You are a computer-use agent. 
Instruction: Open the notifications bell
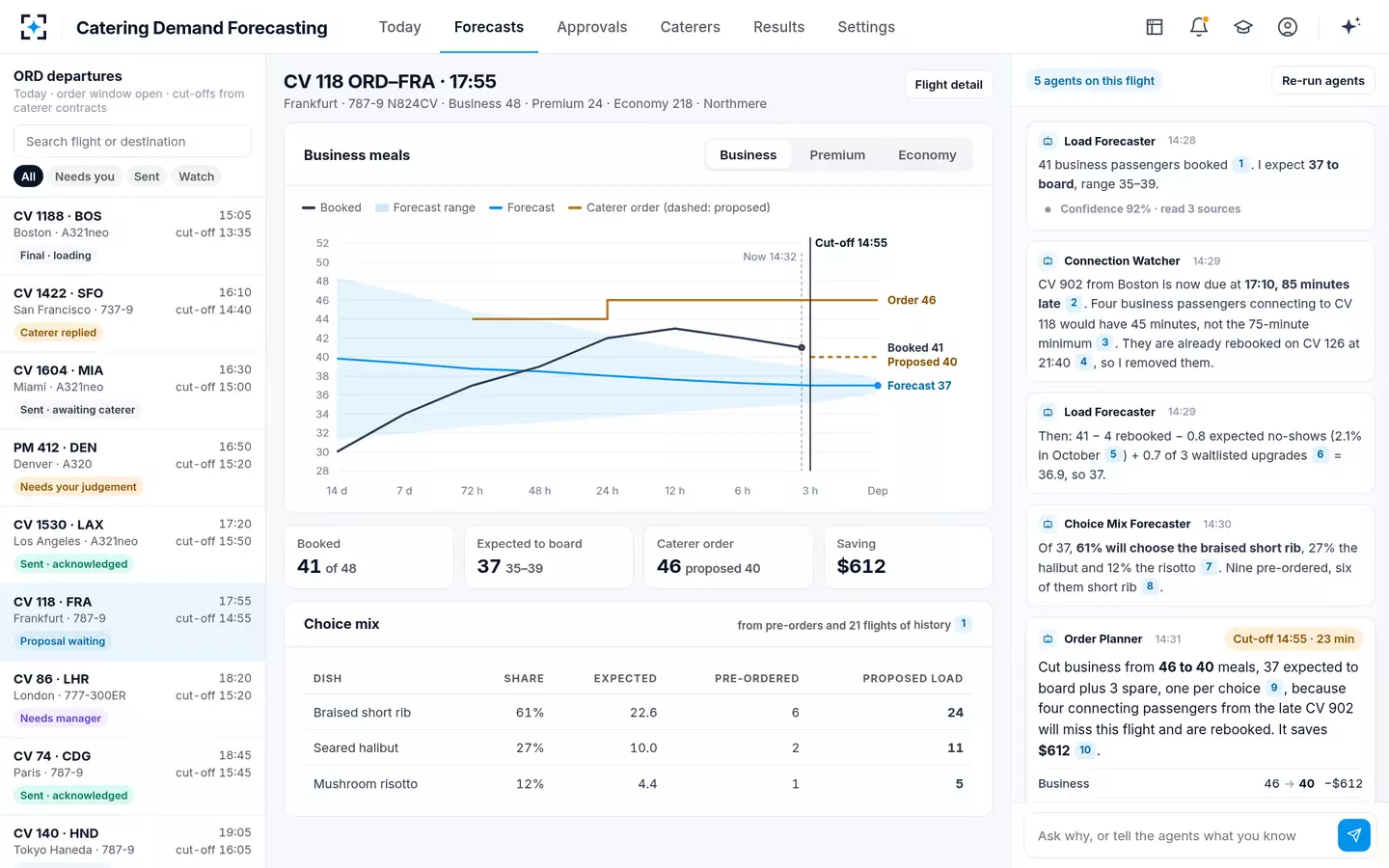coord(1199,27)
